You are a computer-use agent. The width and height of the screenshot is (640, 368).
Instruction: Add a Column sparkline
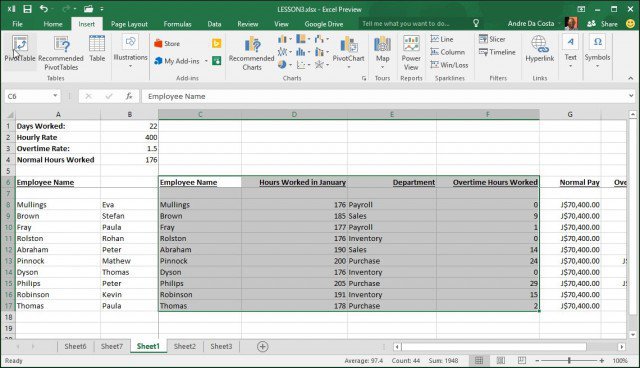click(447, 52)
